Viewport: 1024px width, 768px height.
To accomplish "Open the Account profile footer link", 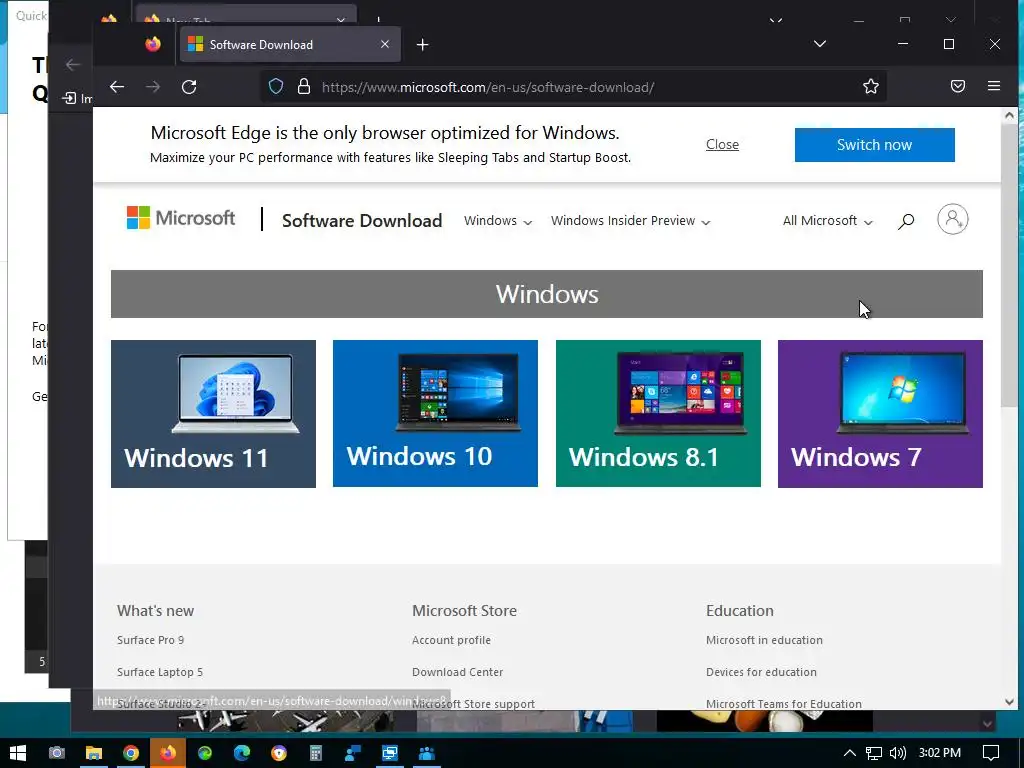I will [x=451, y=640].
